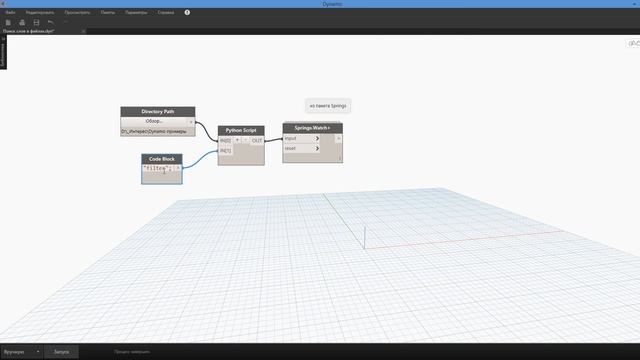Image resolution: width=640 pixels, height=360 pixels.
Task: Click the Обзор... browse button on Directory Path
Action: tap(154, 121)
